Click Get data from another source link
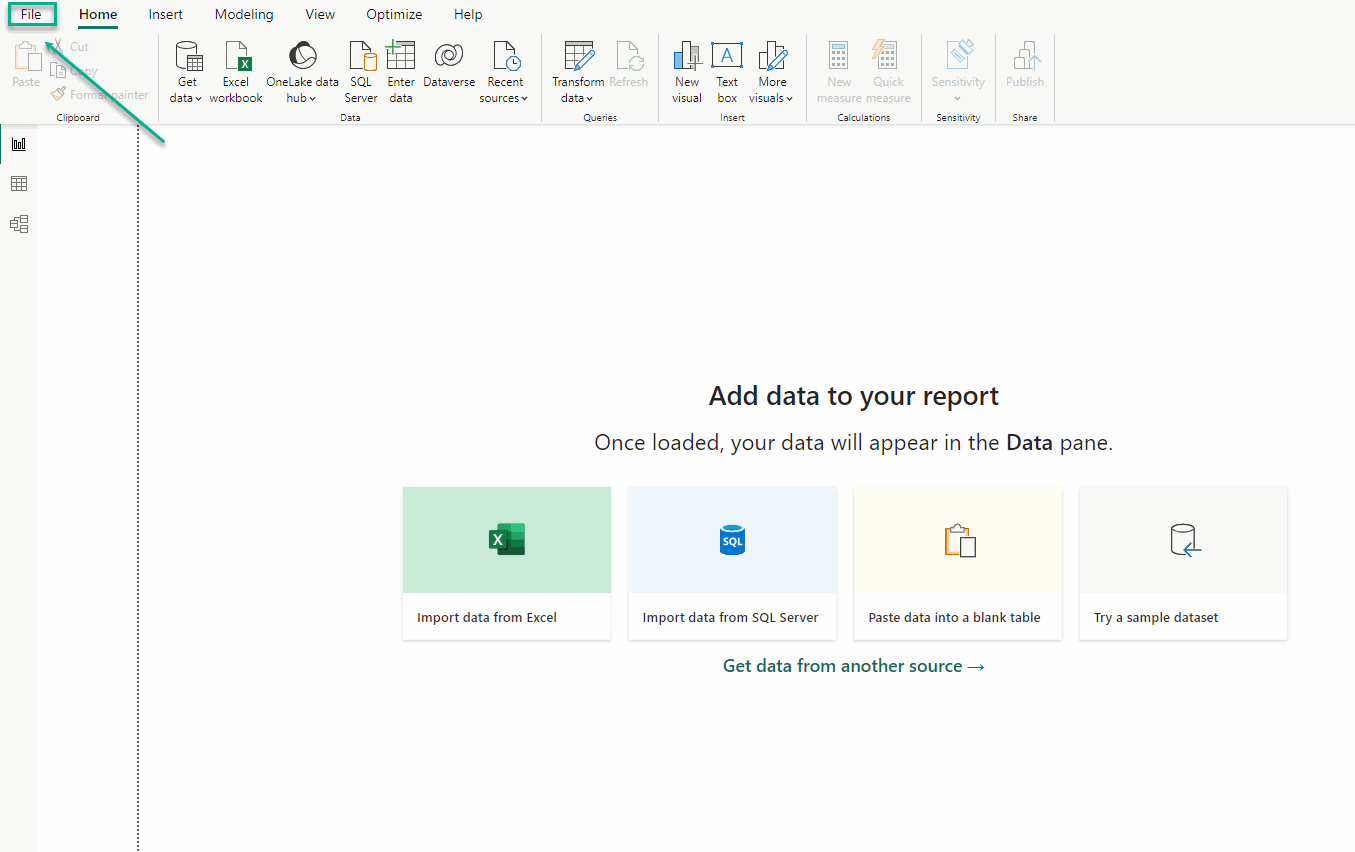1355x852 pixels. pyautogui.click(x=854, y=666)
